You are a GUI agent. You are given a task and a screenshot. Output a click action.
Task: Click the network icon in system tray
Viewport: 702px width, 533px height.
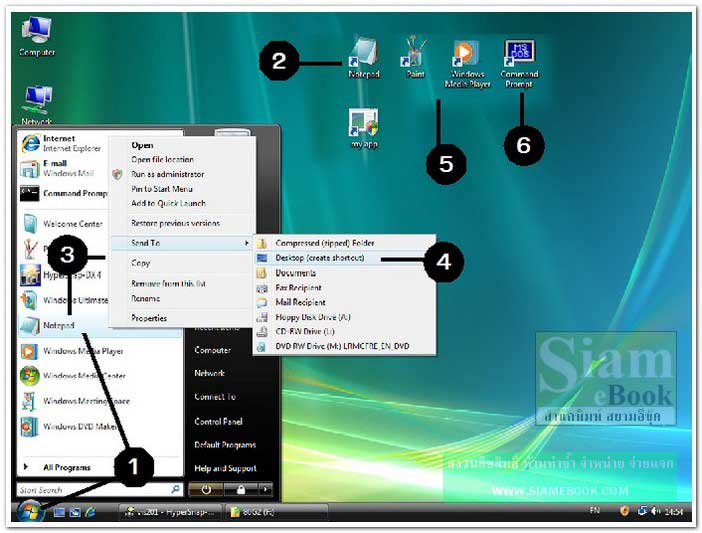click(642, 511)
